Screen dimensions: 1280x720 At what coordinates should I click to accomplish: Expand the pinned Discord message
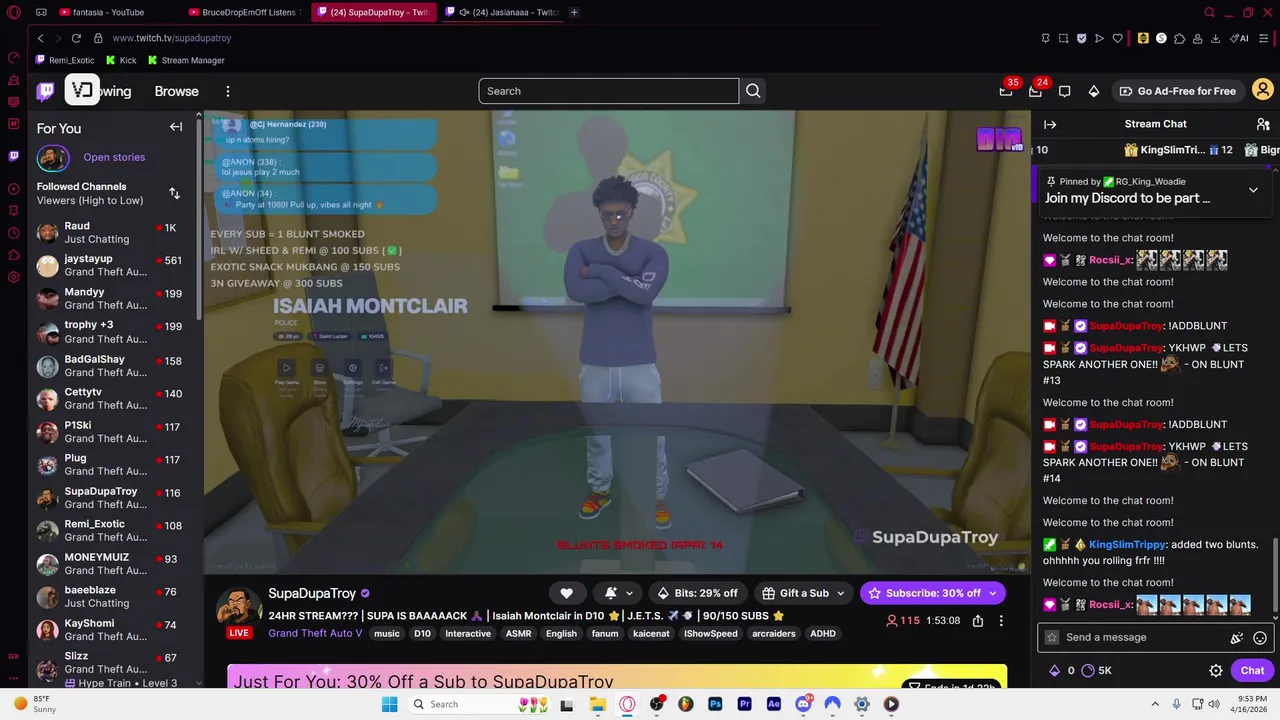pyautogui.click(x=1253, y=190)
